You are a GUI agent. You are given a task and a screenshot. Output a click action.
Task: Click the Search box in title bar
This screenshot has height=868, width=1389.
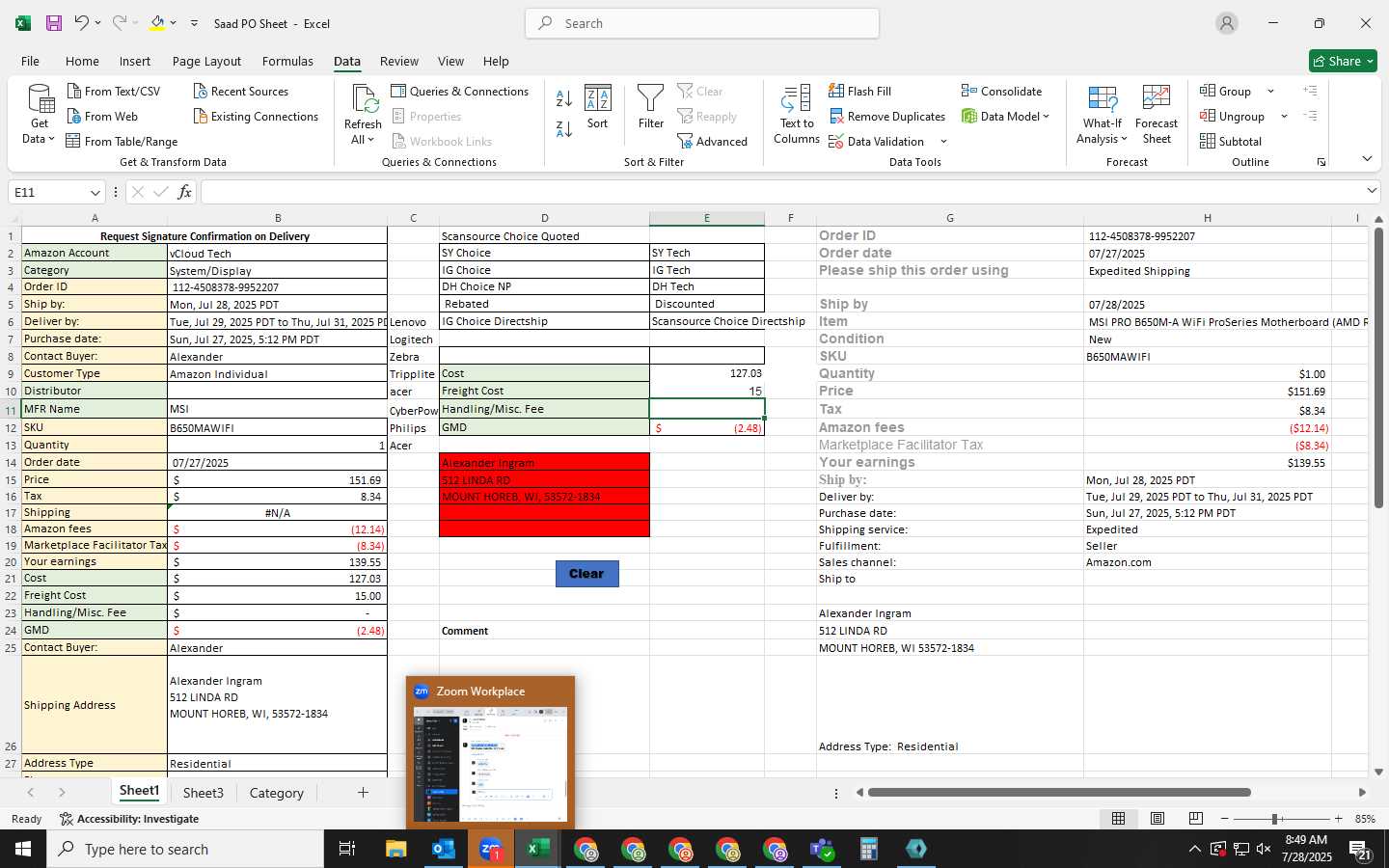click(x=702, y=23)
